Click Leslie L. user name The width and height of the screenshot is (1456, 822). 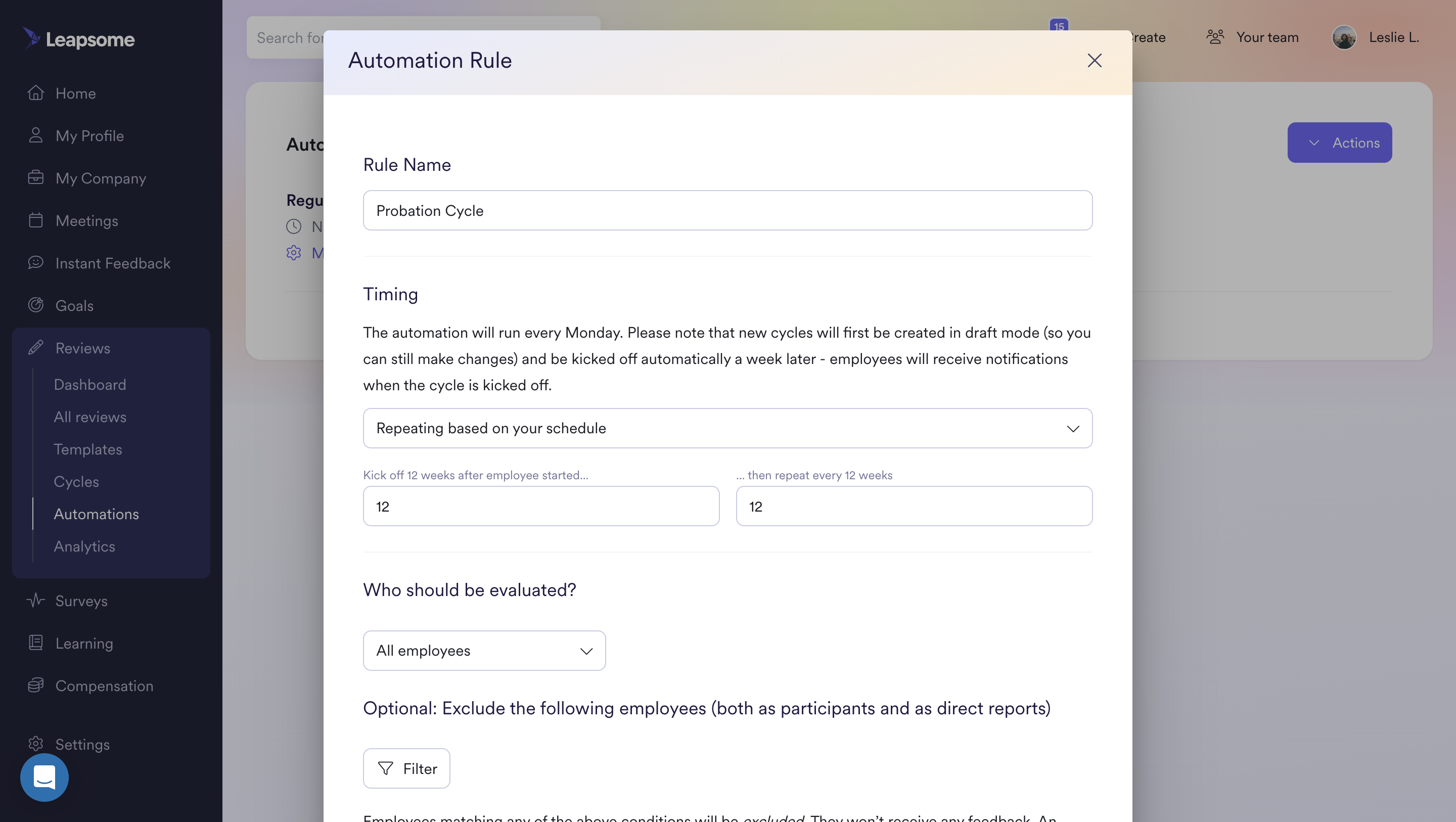tap(1394, 37)
